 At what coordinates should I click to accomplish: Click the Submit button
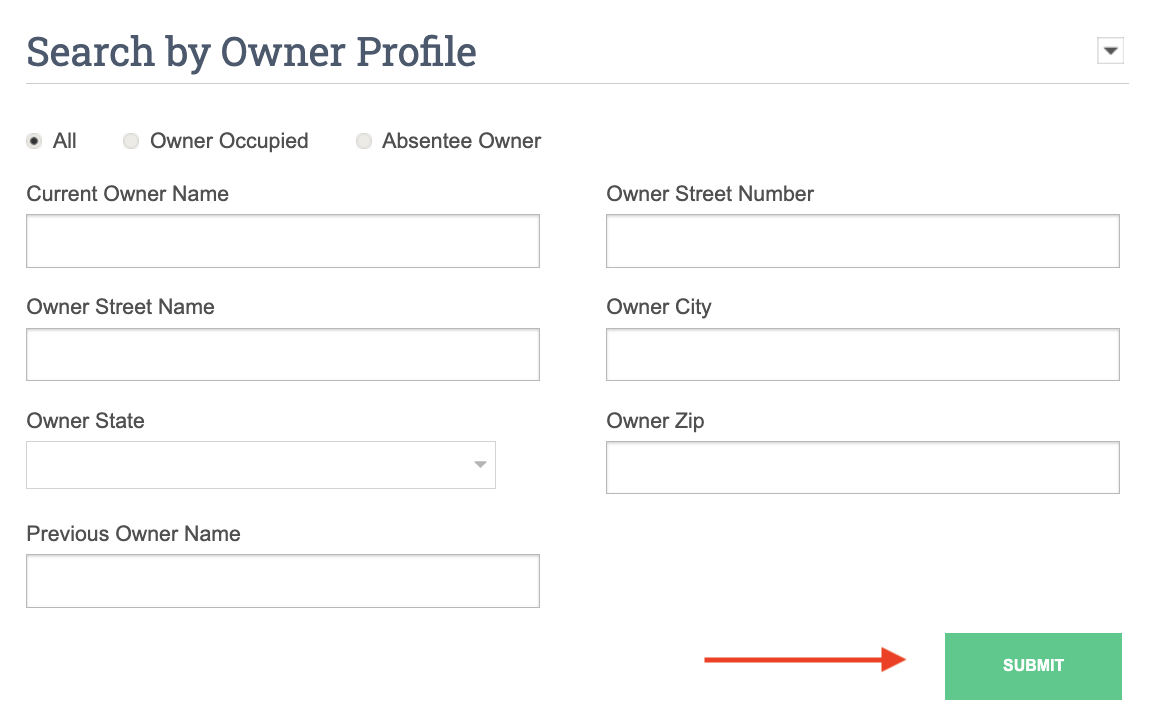pos(1033,666)
